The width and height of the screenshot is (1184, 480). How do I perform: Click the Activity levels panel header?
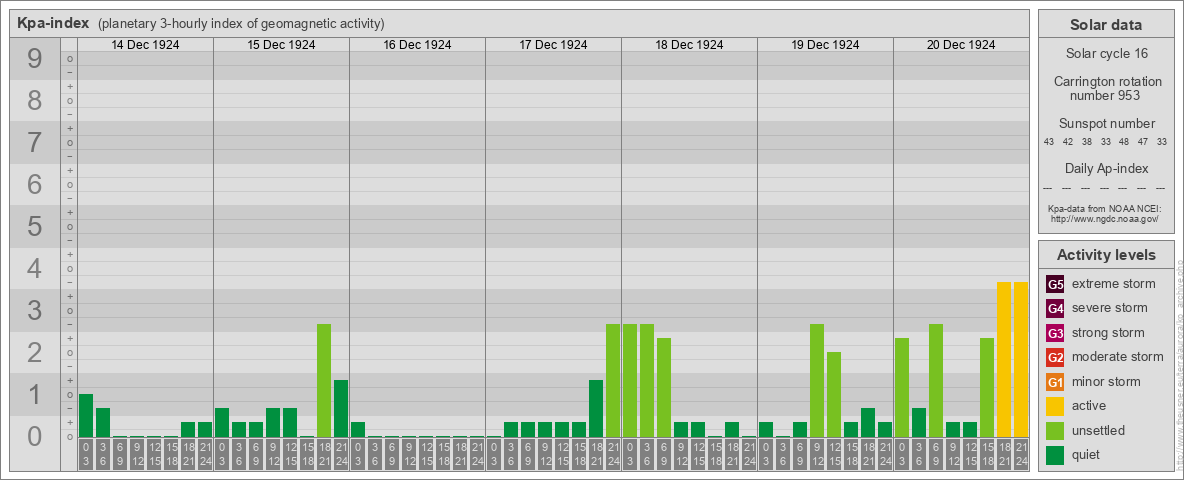(x=1105, y=255)
